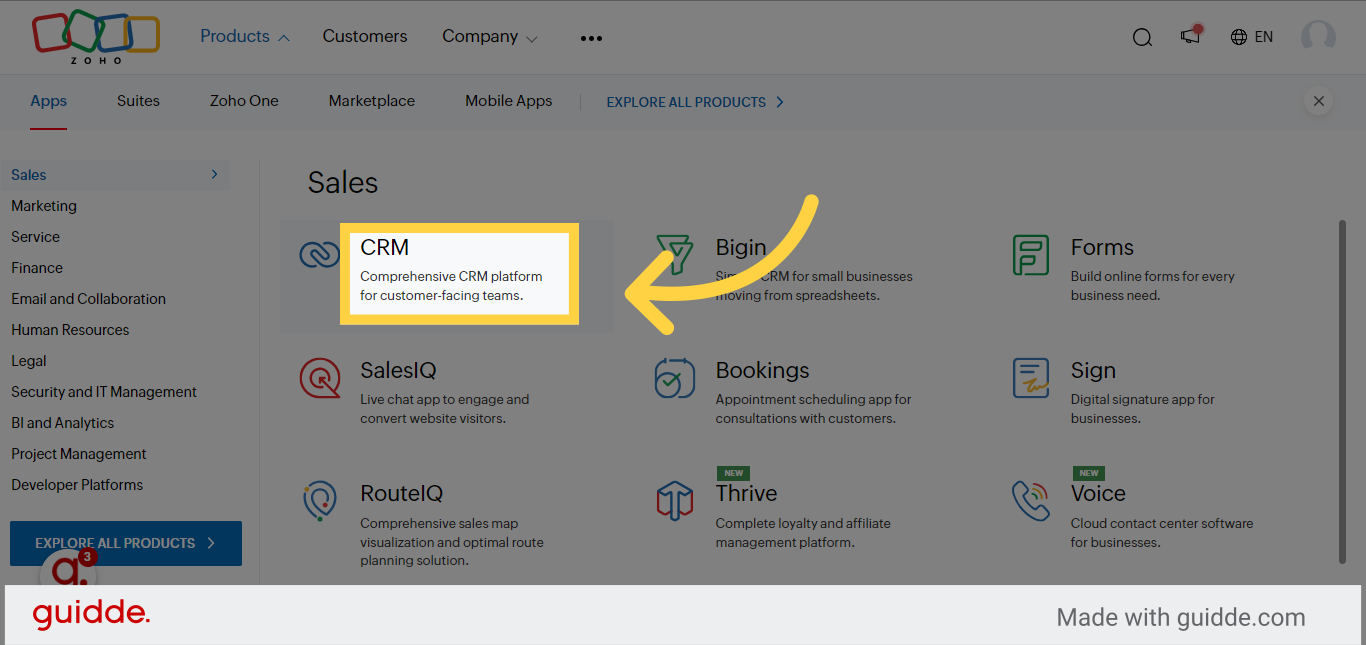Click the Voice phone icon
Image resolution: width=1366 pixels, height=645 pixels.
pos(1030,501)
